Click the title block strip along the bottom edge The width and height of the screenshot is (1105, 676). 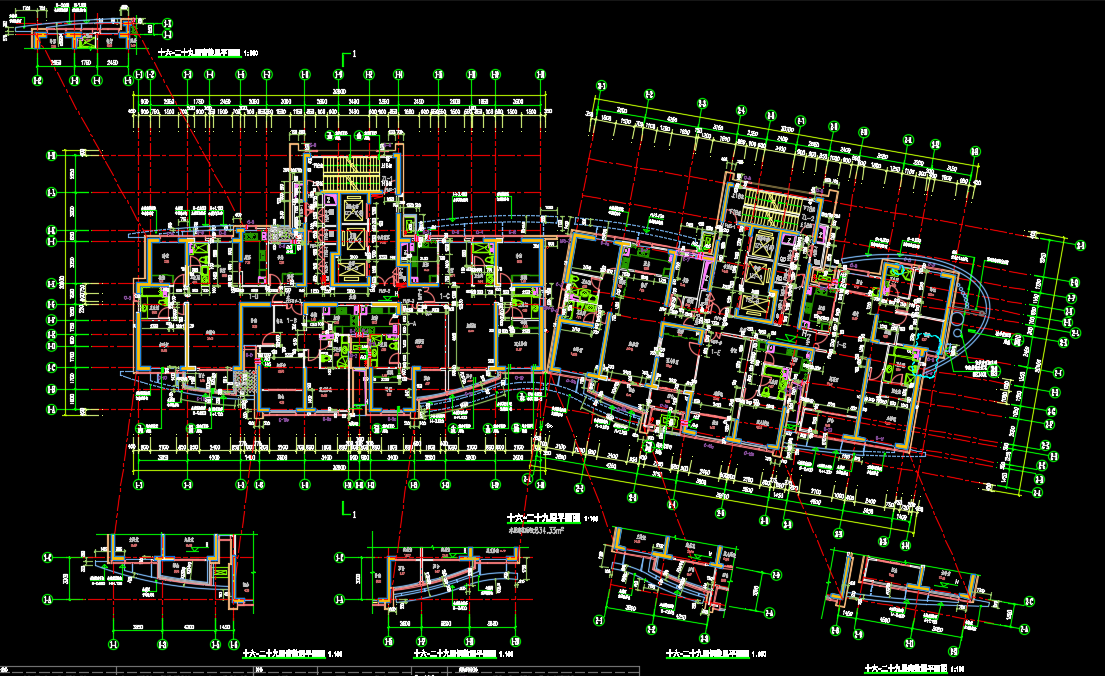click(552, 671)
